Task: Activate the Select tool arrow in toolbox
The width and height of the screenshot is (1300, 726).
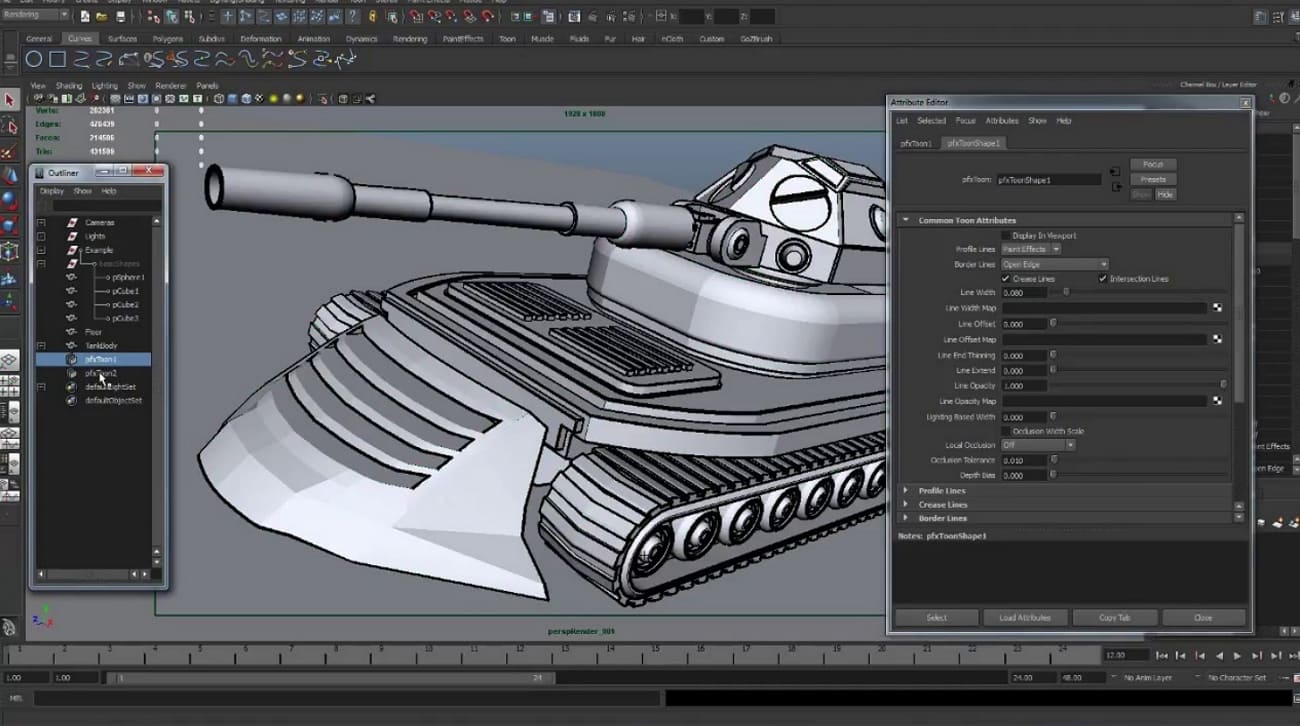Action: click(x=10, y=100)
